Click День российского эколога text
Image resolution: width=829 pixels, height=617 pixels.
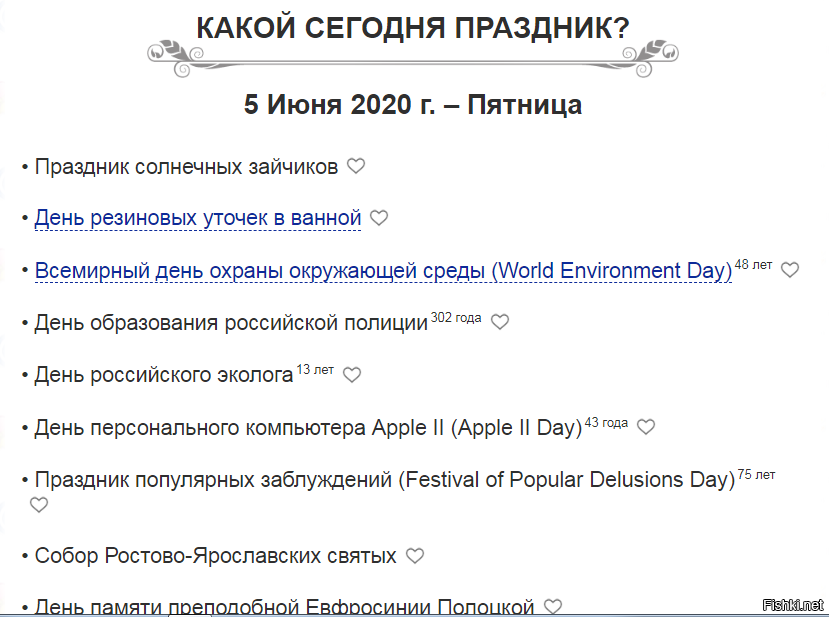tap(163, 375)
